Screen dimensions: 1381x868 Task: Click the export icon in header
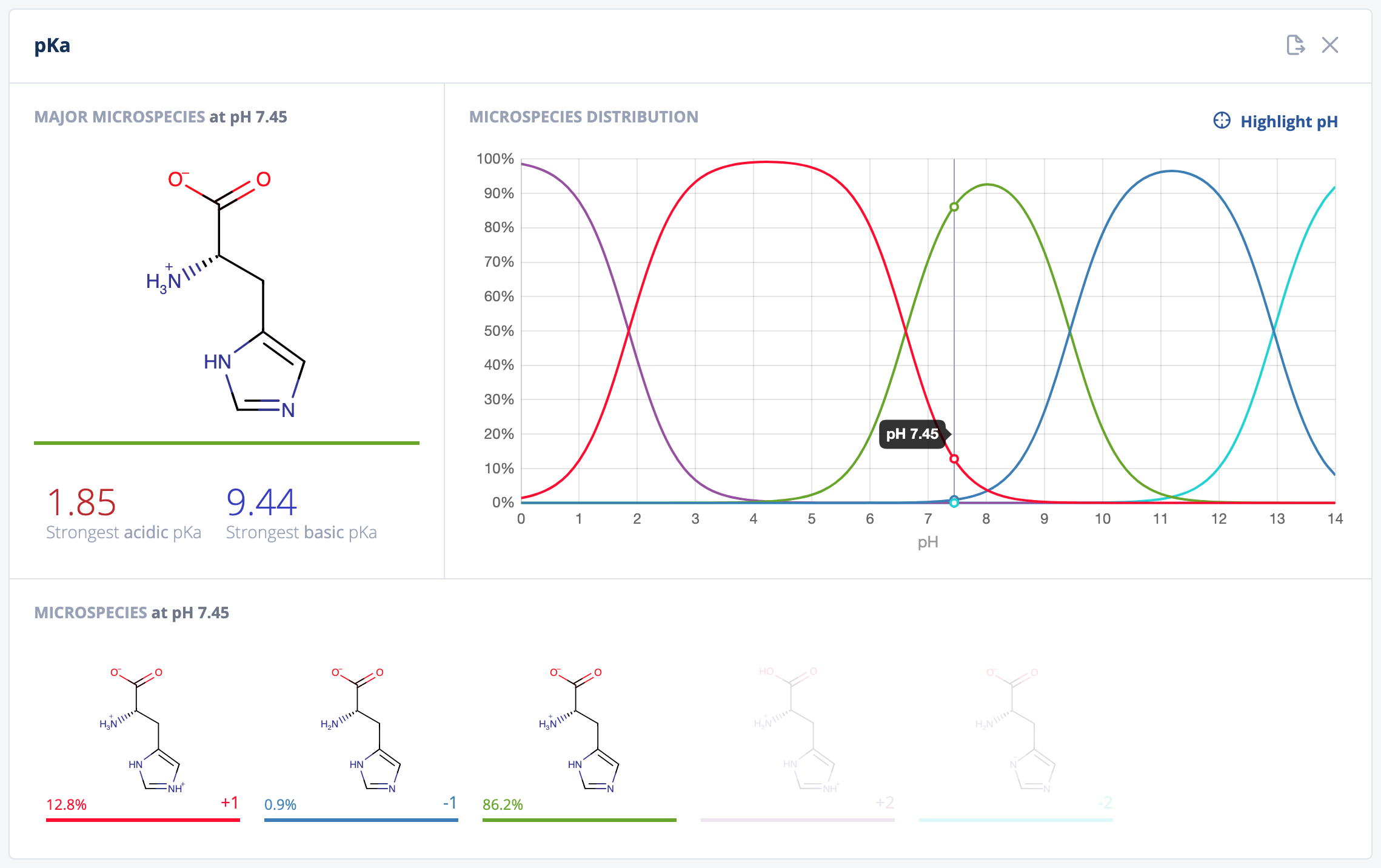pyautogui.click(x=1295, y=45)
